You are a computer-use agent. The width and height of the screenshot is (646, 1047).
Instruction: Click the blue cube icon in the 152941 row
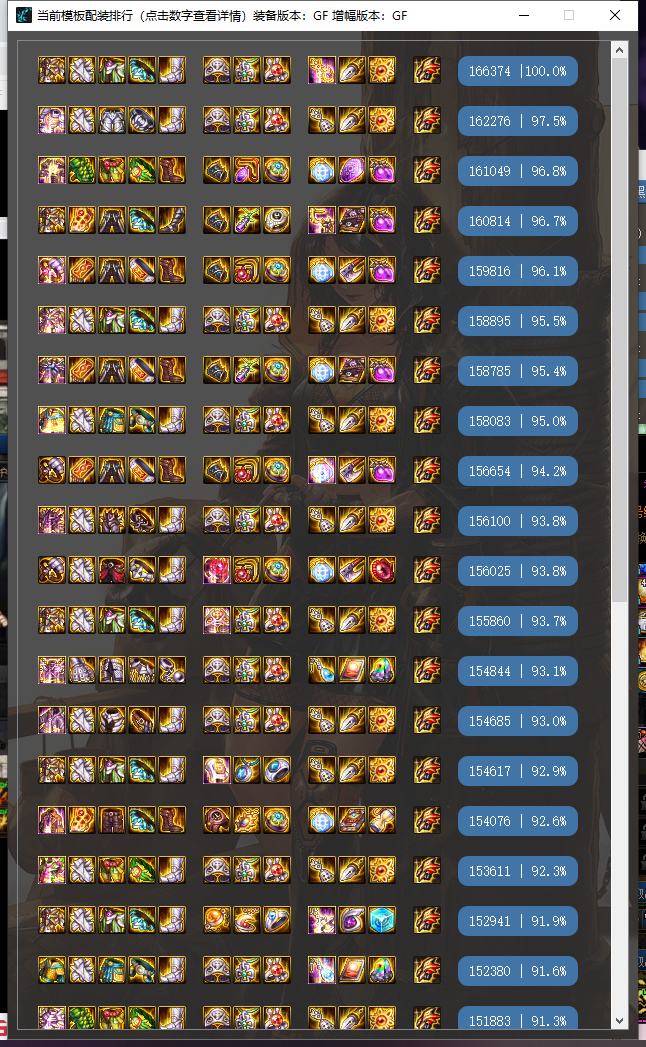point(382,920)
